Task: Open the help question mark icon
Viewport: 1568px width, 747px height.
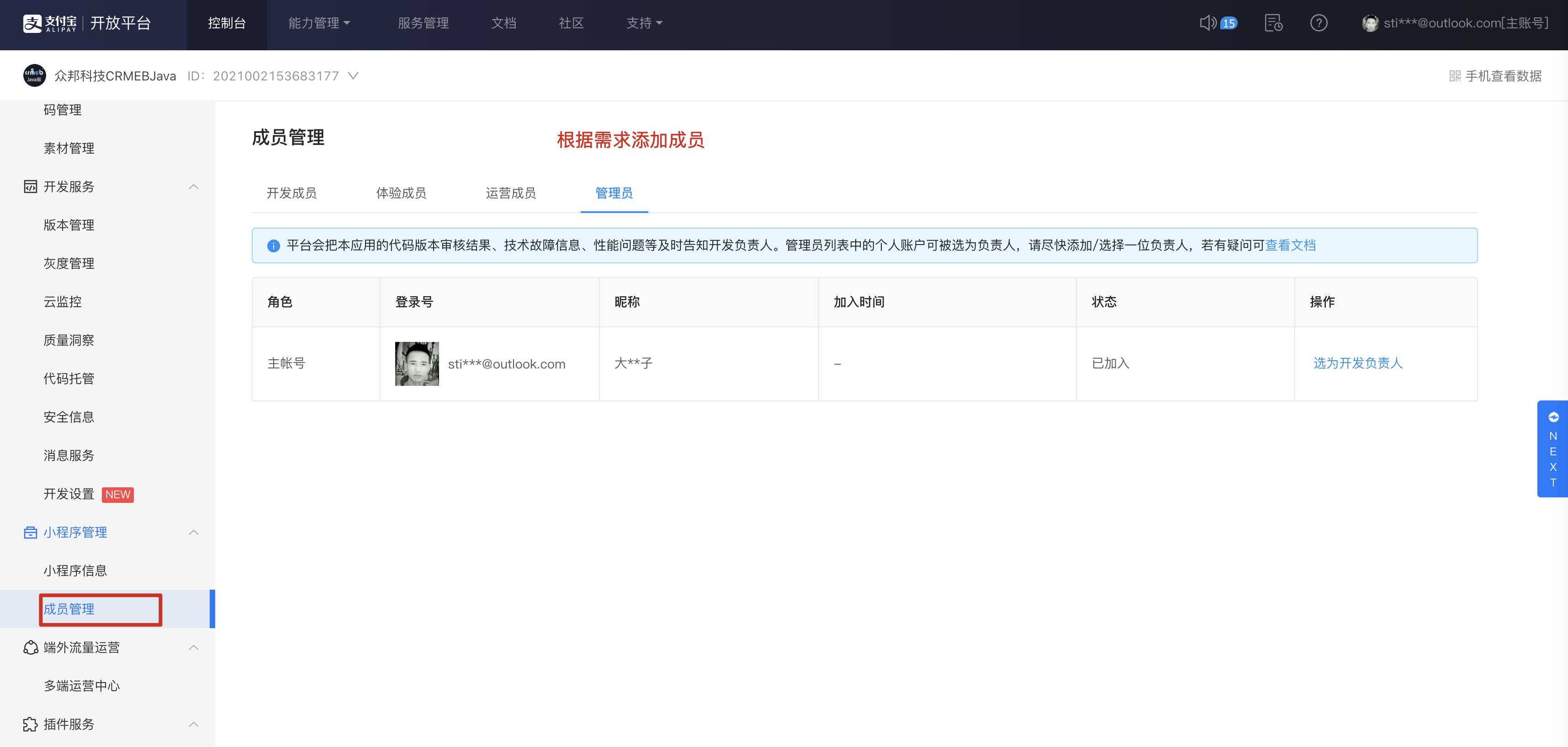Action: pos(1319,23)
